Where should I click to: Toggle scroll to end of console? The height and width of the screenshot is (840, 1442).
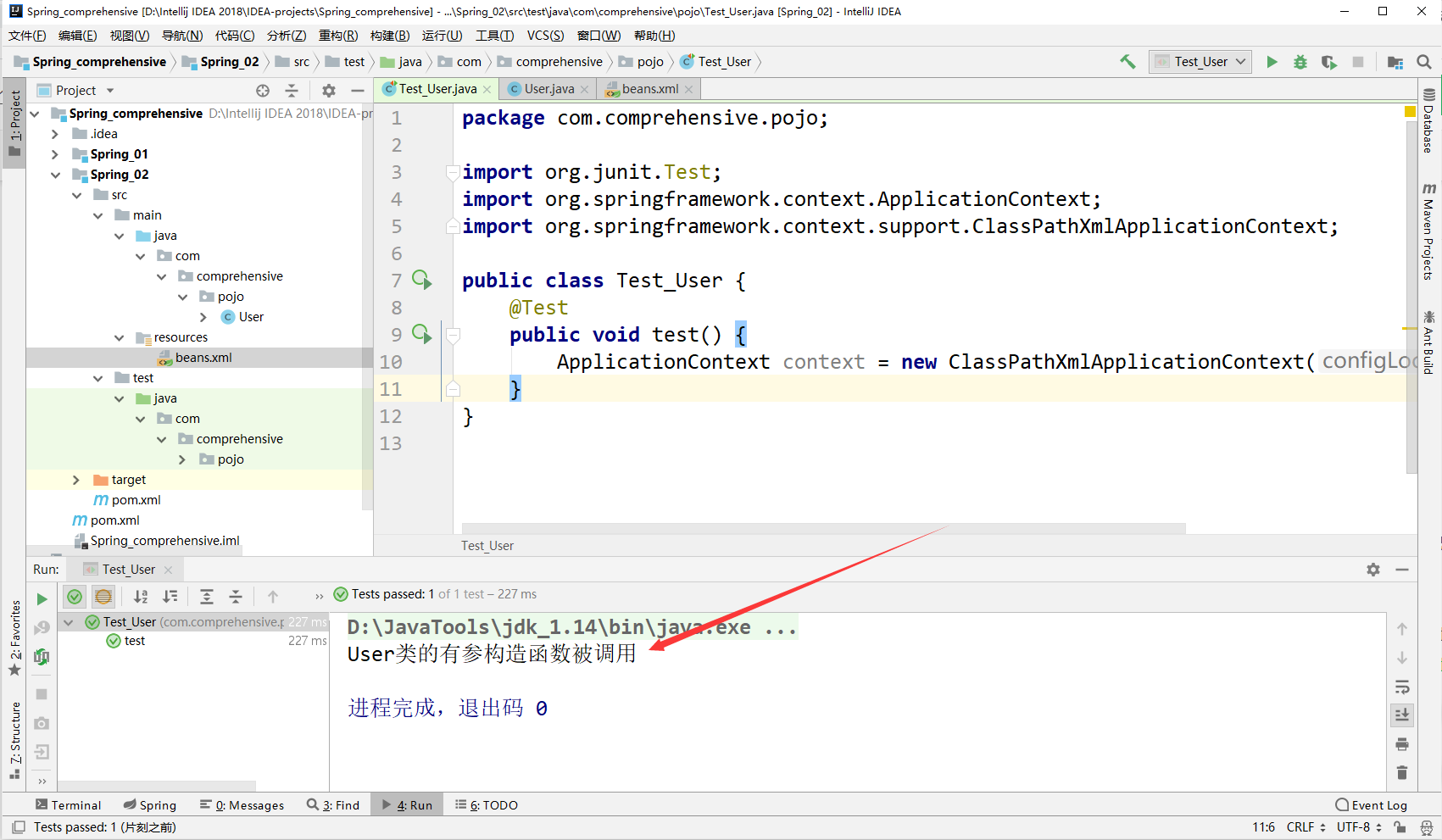click(x=1402, y=715)
